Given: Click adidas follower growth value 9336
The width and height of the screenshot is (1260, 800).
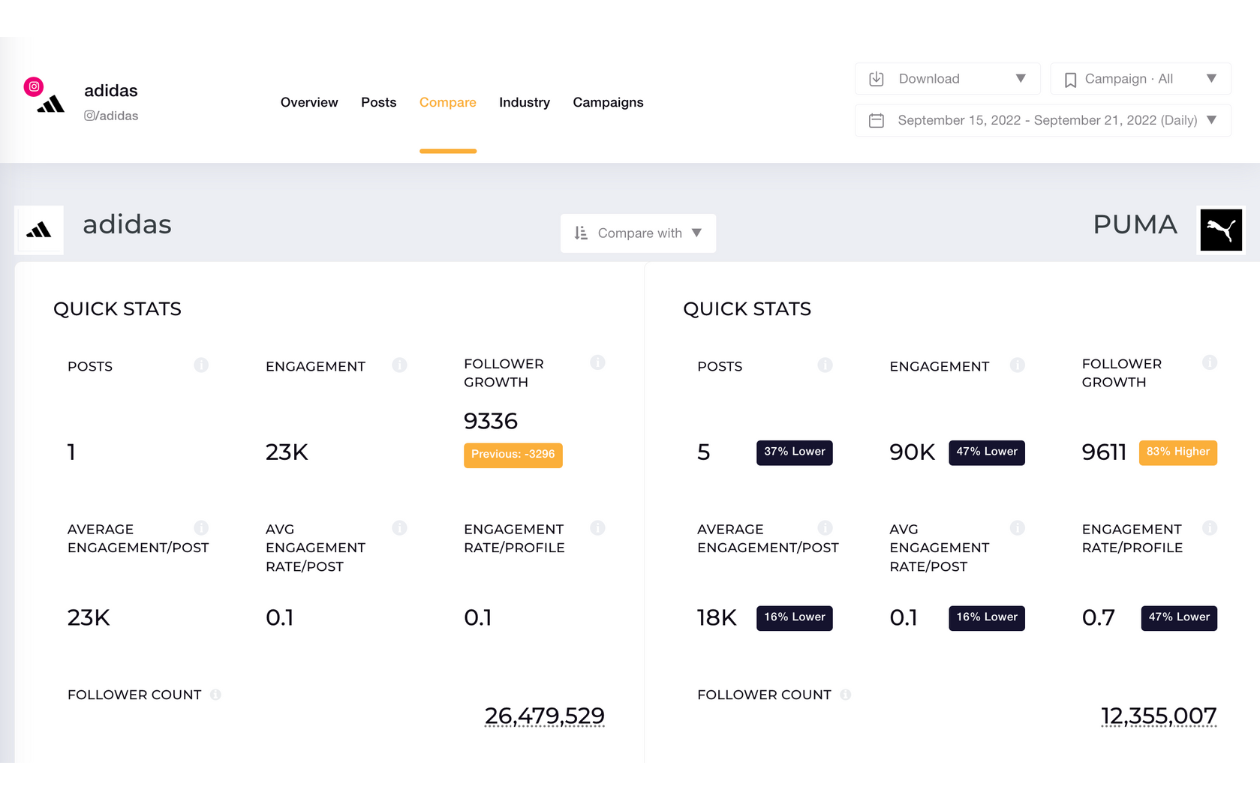Looking at the screenshot, I should 491,421.
